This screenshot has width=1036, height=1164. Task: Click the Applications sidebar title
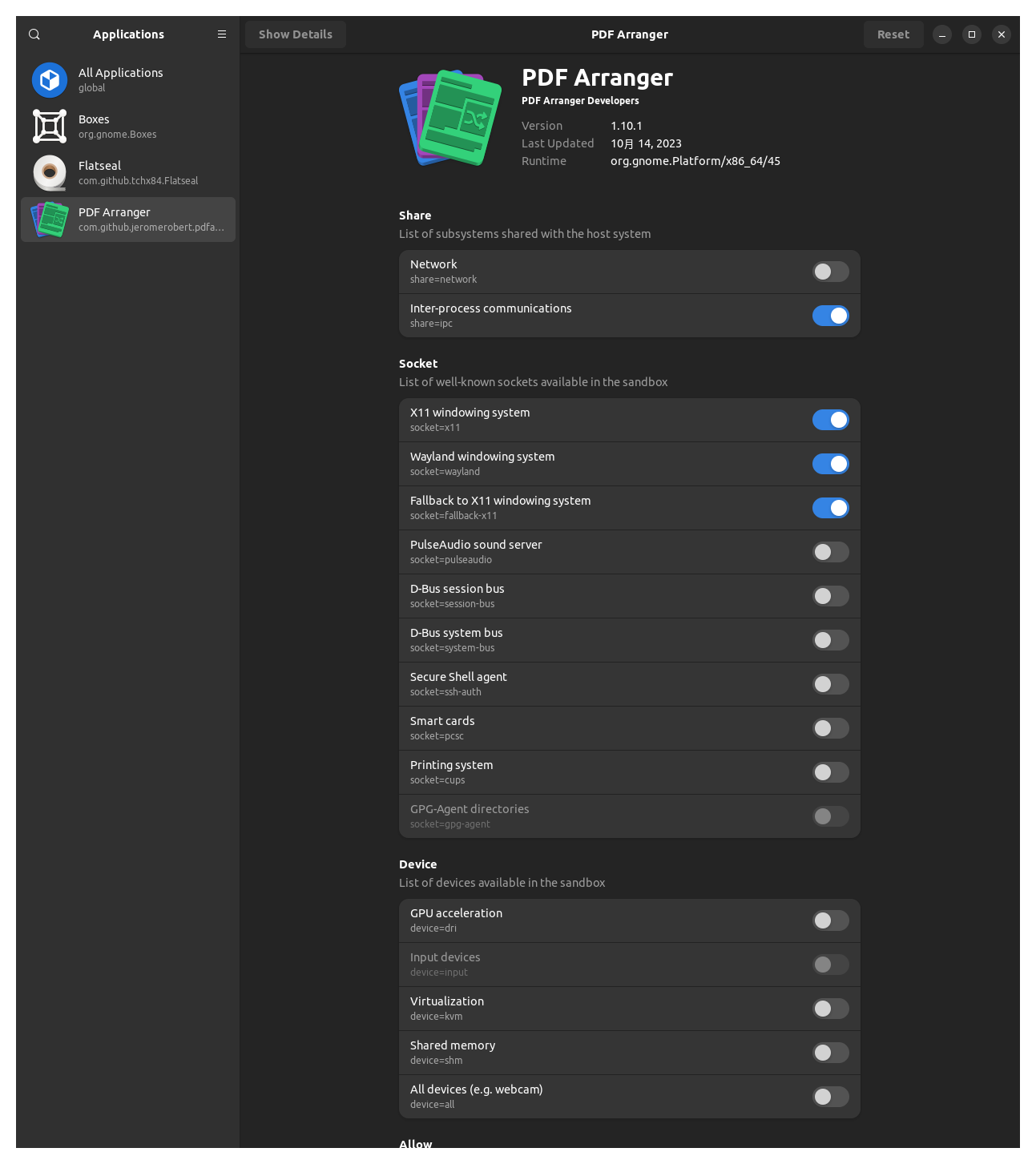[128, 34]
